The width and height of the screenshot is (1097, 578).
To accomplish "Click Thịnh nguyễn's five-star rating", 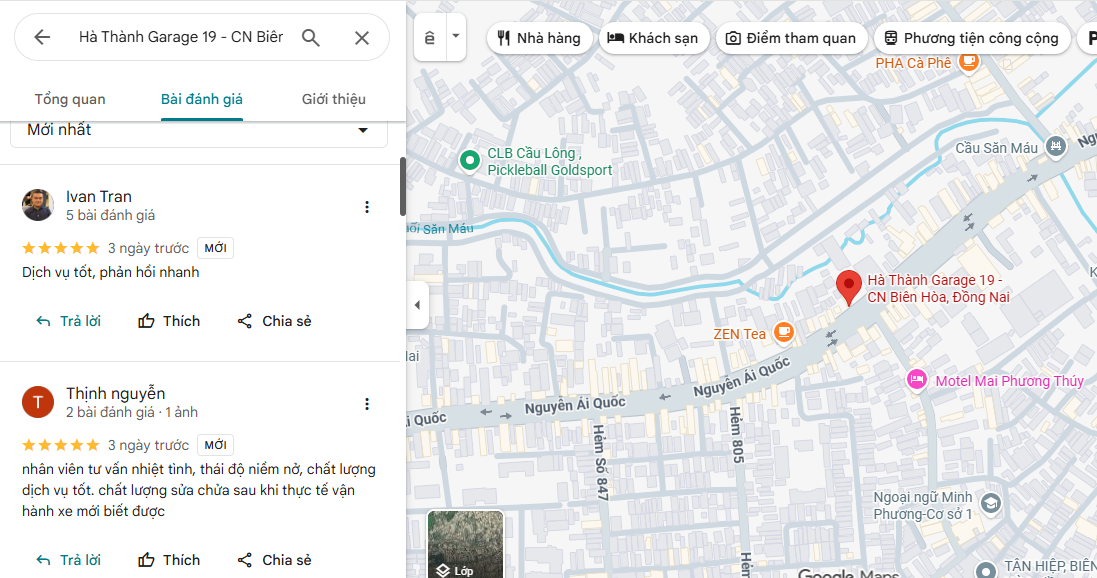I will (x=61, y=445).
